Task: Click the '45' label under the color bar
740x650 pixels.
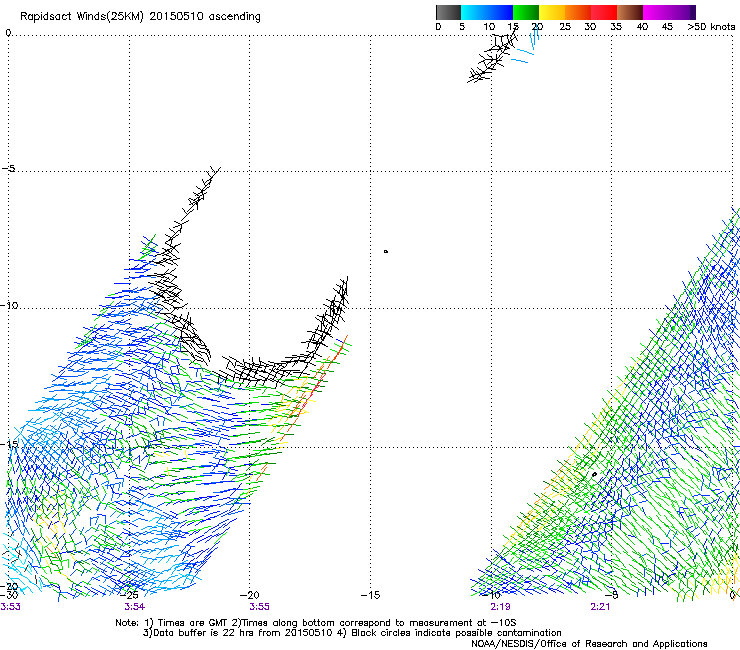Action: 667,27
